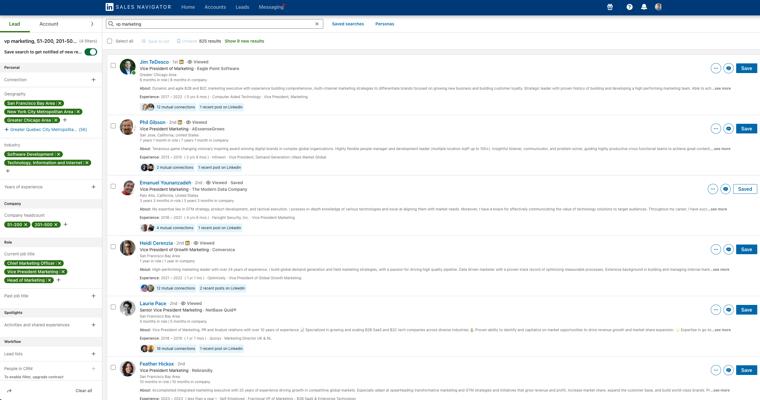Viewport: 760px width, 400px height.
Task: Expand the Connection filter
Action: click(x=94, y=80)
